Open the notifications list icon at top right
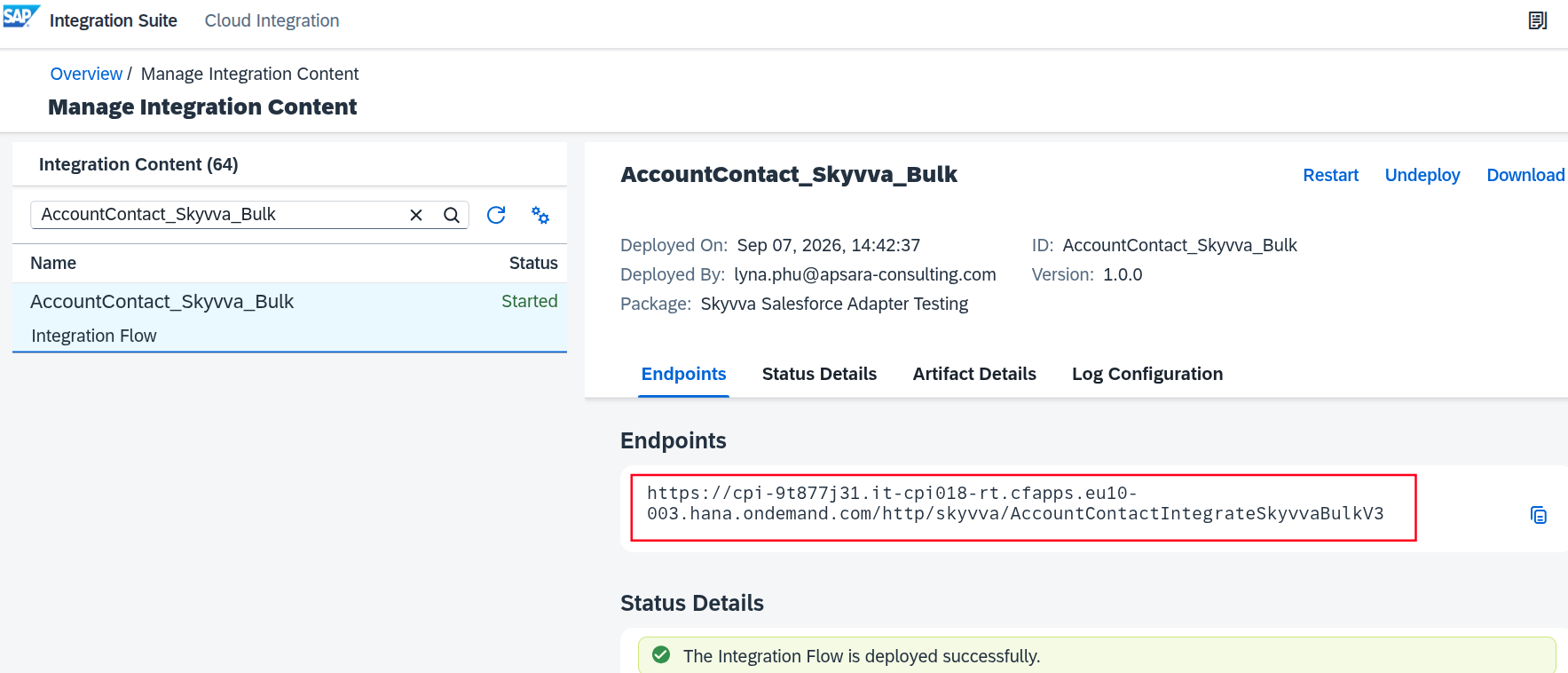This screenshot has width=1568, height=673. [x=1538, y=20]
